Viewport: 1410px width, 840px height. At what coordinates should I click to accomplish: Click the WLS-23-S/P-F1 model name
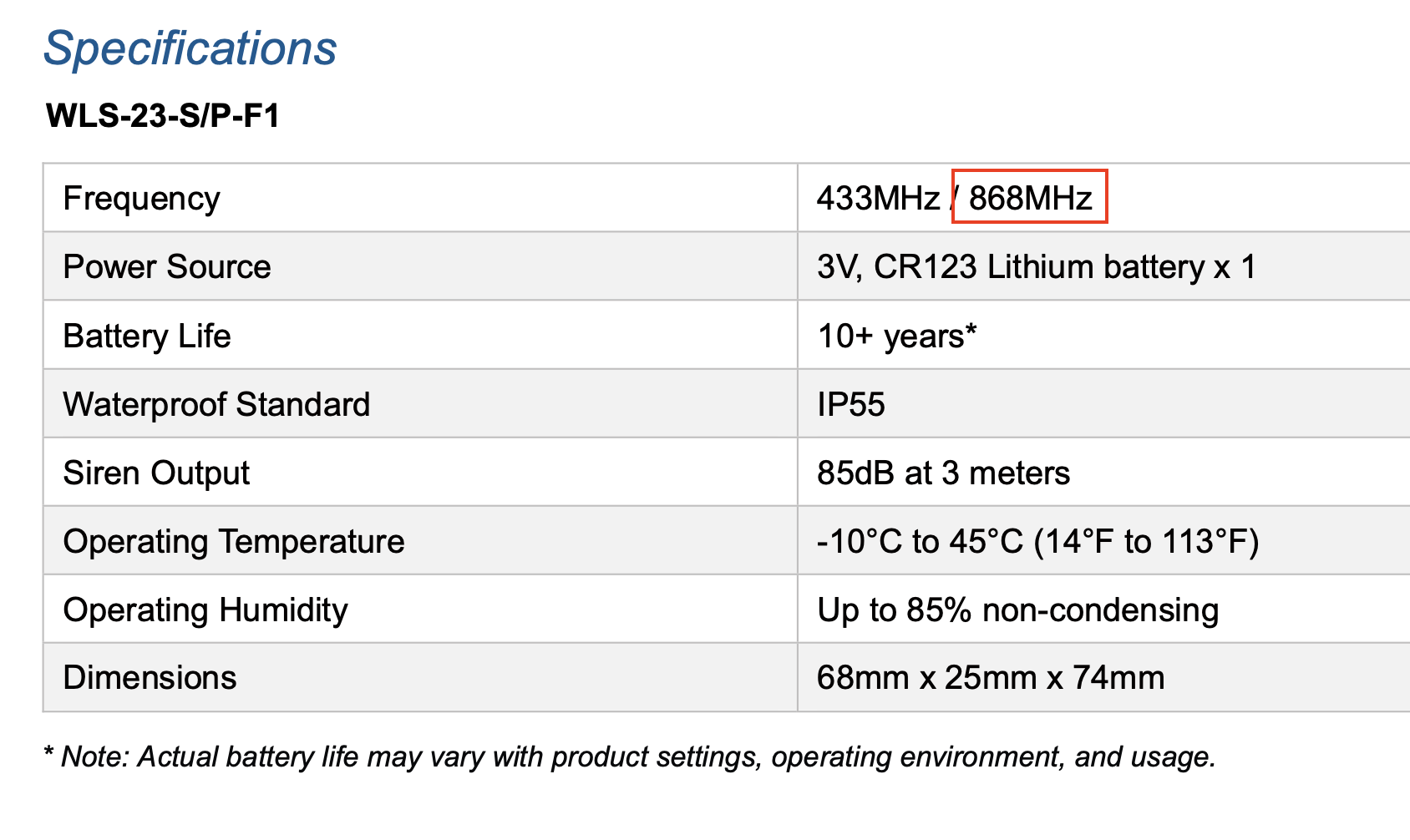pyautogui.click(x=163, y=115)
